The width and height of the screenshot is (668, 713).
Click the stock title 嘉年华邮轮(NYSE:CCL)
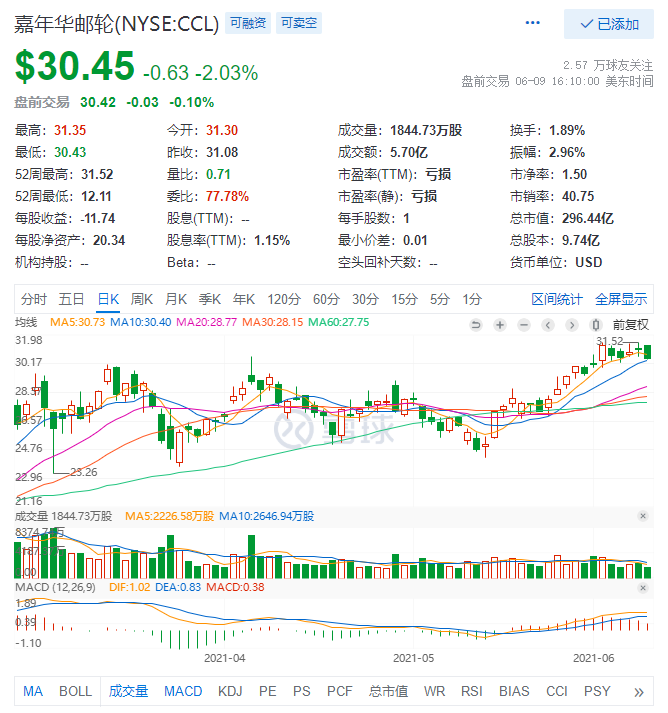click(x=116, y=24)
